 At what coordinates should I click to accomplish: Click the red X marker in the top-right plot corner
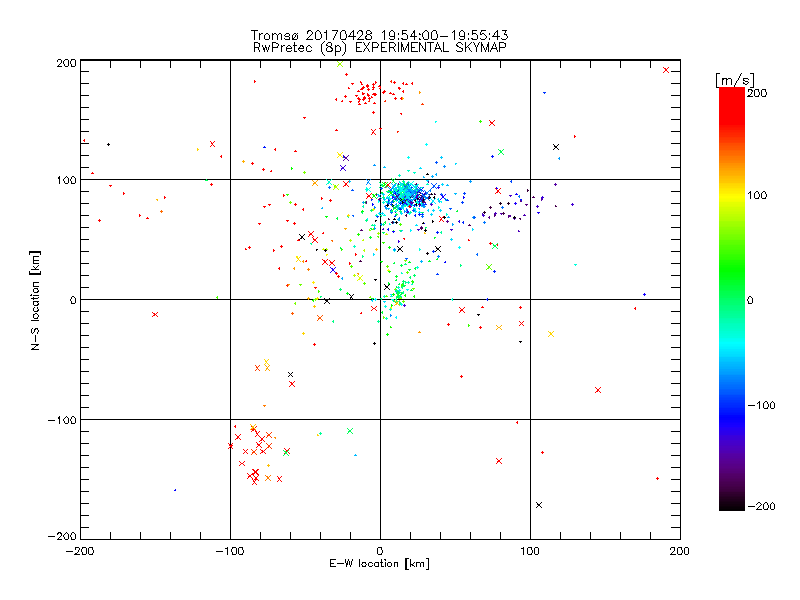[666, 70]
